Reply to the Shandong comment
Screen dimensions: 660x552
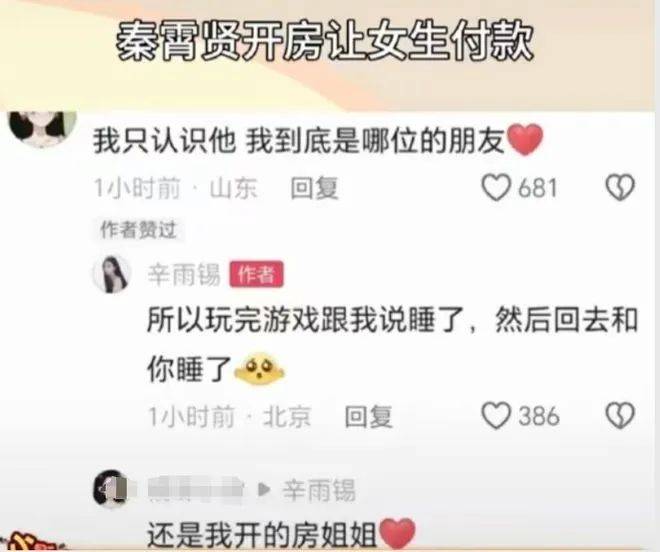click(314, 188)
